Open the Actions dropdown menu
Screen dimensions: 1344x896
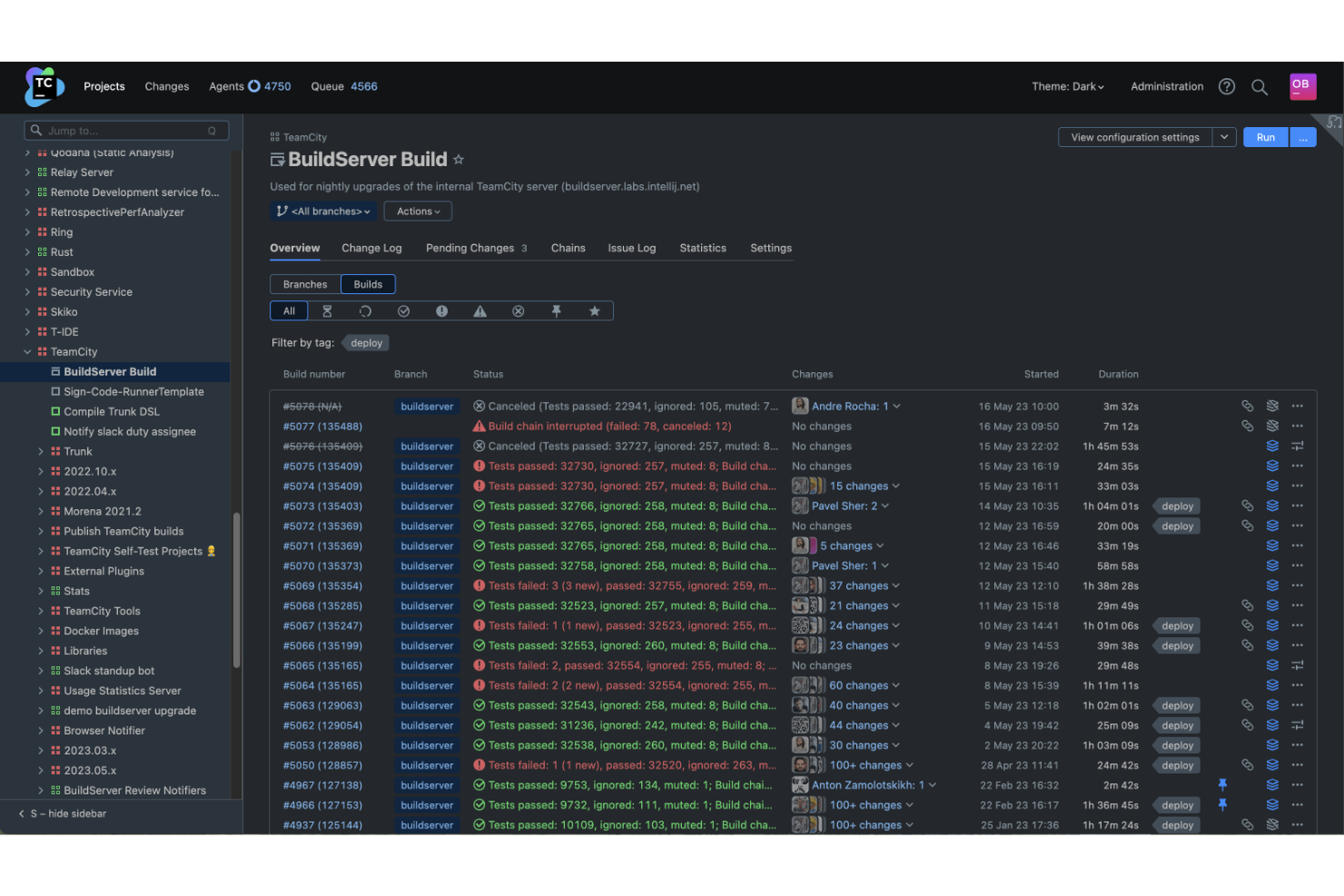point(417,211)
